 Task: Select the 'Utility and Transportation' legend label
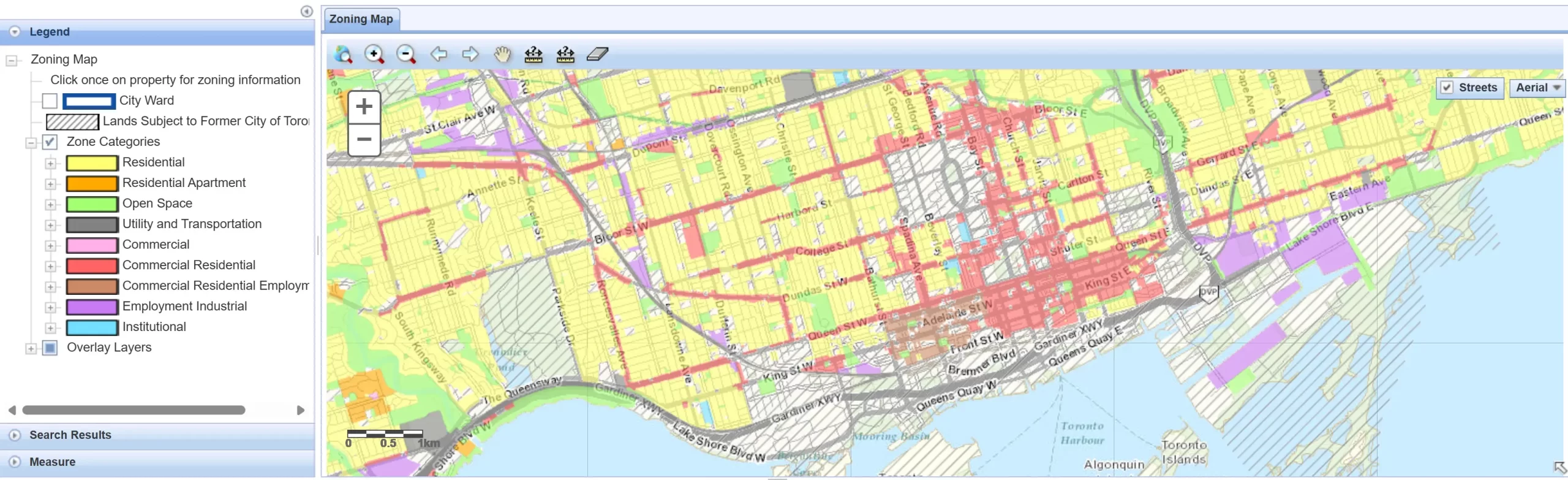point(192,224)
